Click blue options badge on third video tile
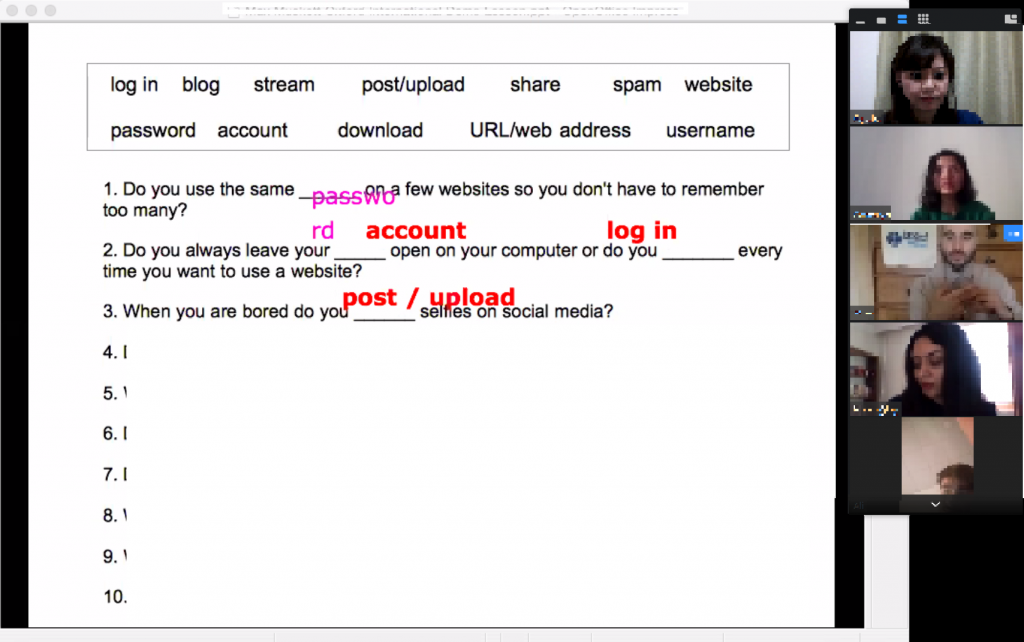 [1012, 234]
